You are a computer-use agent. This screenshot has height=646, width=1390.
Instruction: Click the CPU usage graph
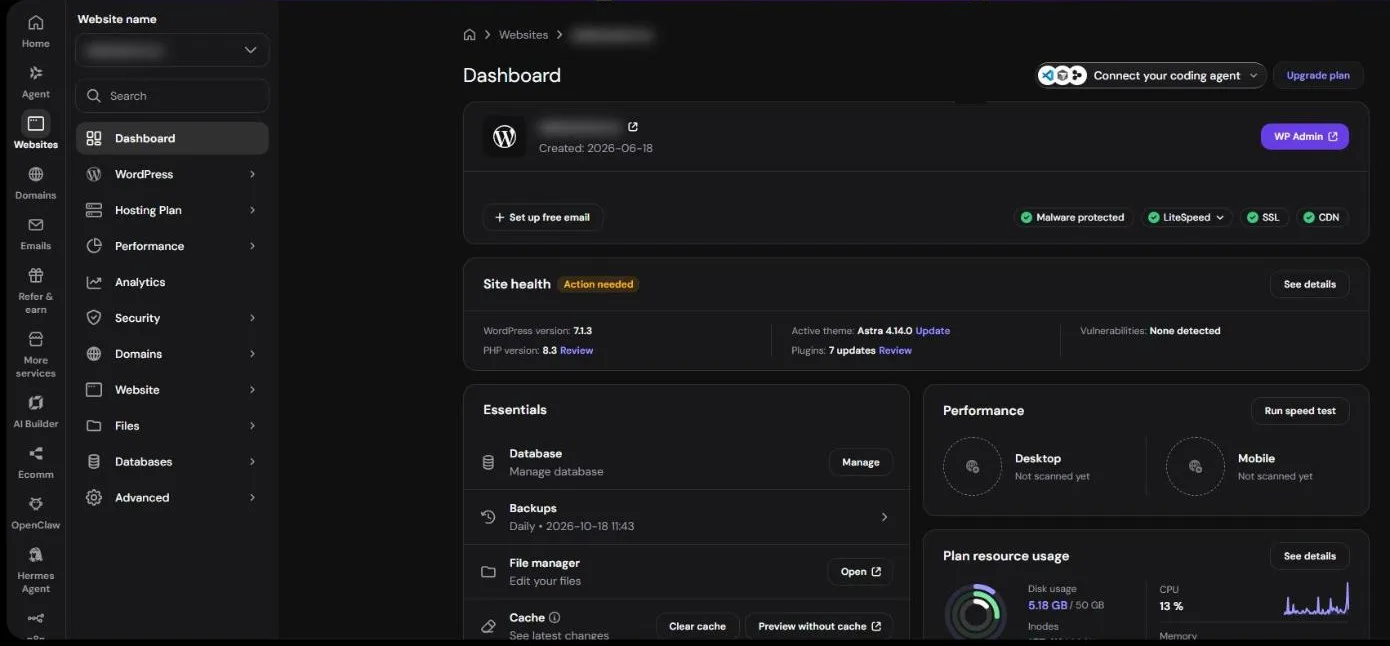(x=1317, y=598)
